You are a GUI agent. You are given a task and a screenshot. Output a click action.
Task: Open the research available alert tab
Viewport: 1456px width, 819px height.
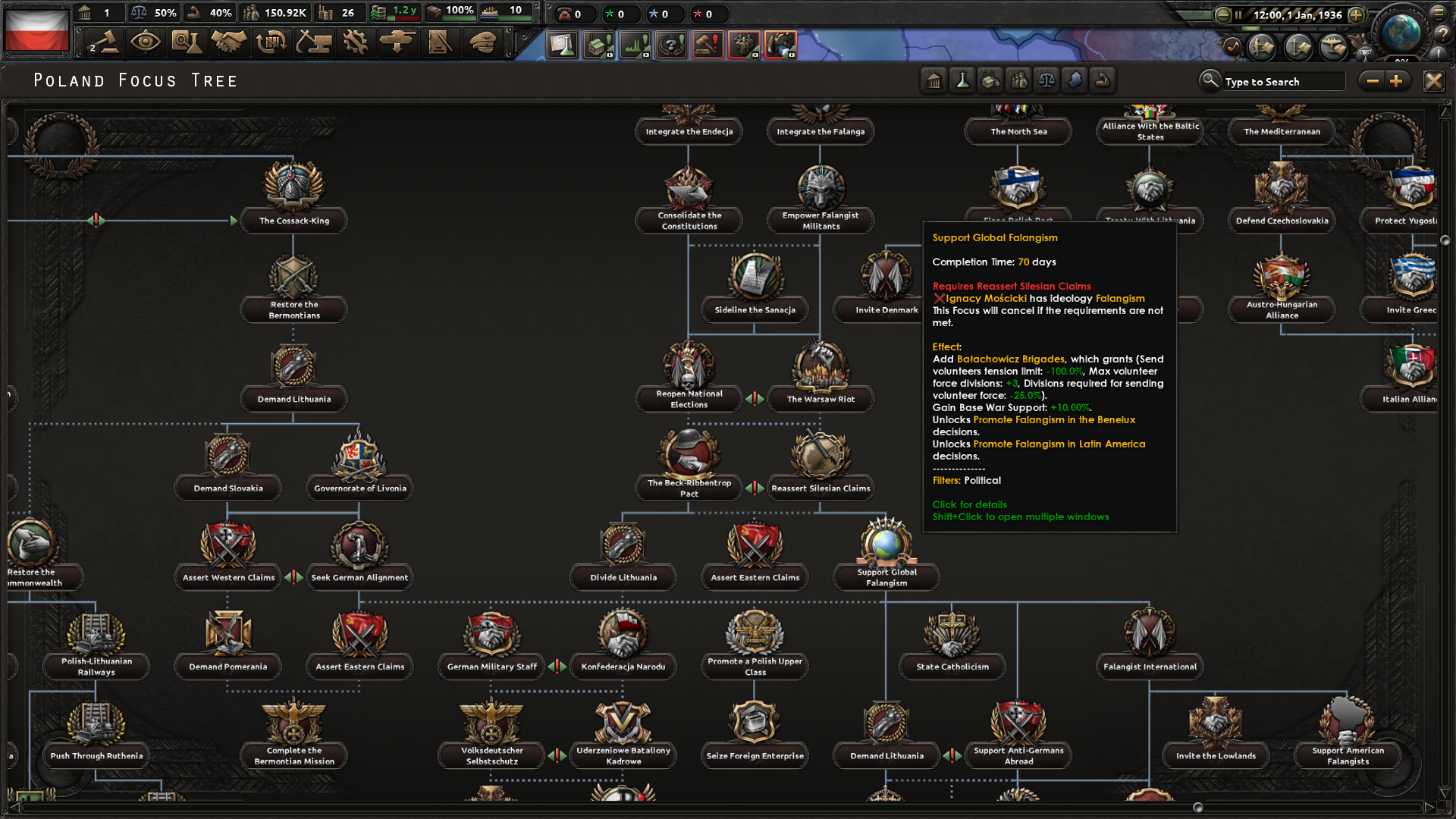(x=562, y=45)
